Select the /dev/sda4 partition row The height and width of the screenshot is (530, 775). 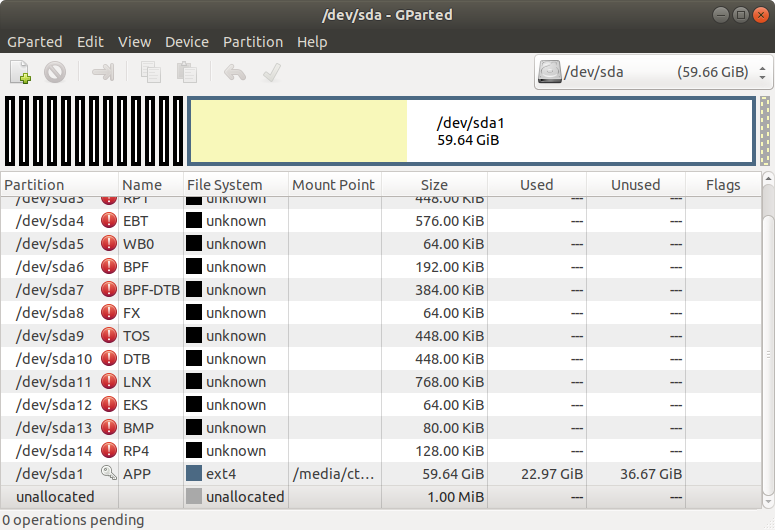tap(381, 221)
